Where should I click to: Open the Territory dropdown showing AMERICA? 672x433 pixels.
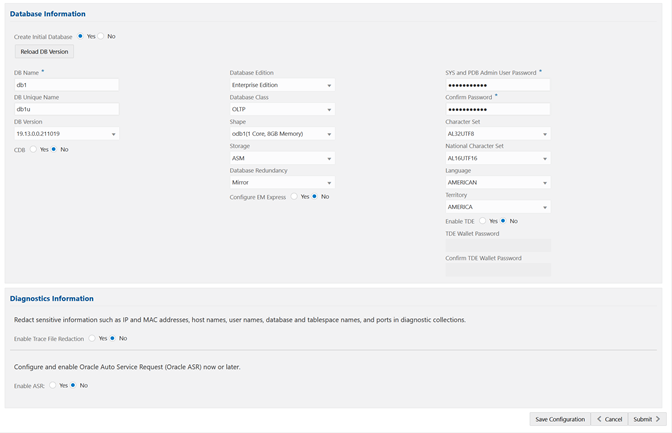tap(498, 207)
